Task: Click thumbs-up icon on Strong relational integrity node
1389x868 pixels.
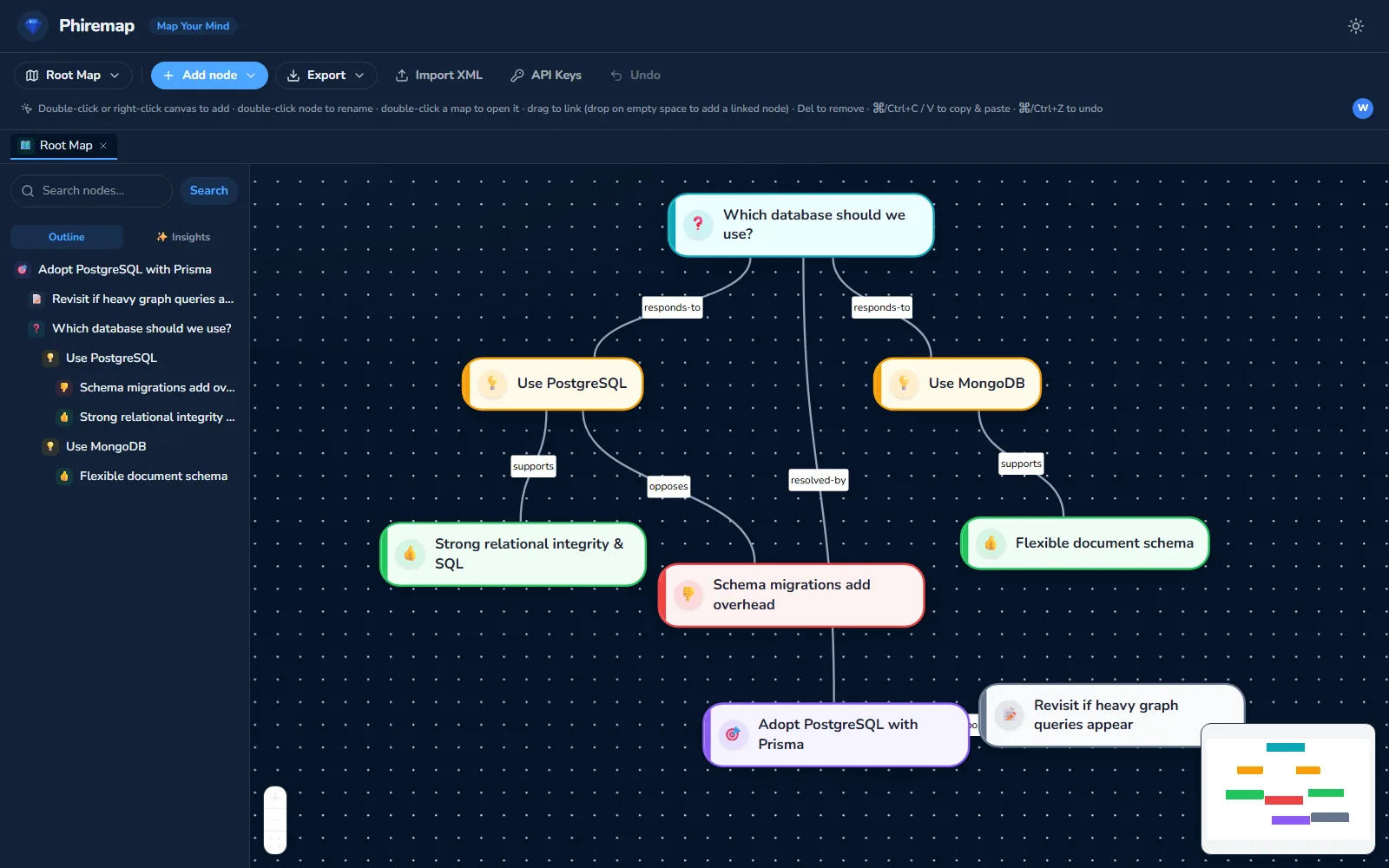Action: 410,554
